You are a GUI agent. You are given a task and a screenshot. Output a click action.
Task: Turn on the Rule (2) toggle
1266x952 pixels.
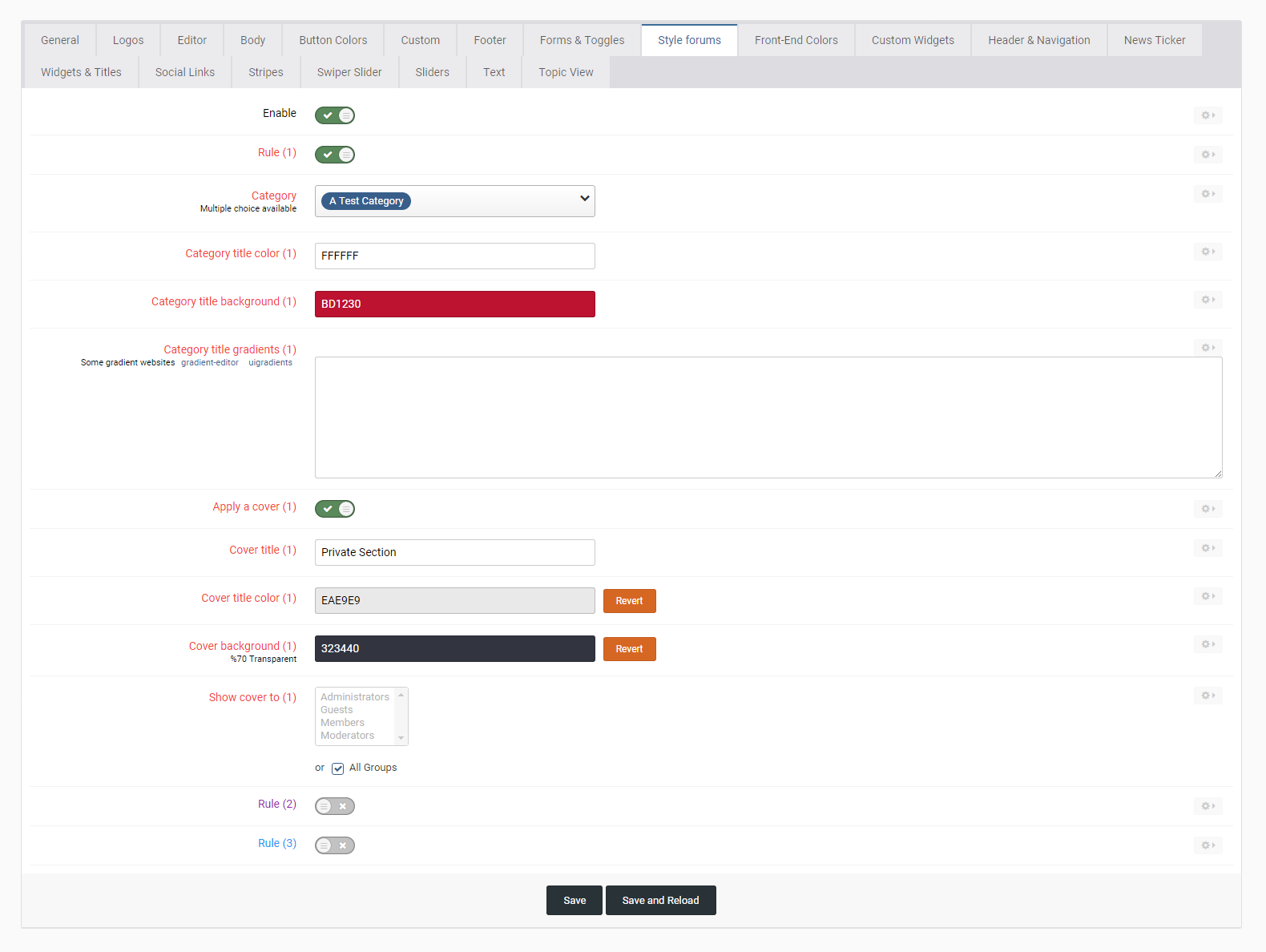(335, 806)
